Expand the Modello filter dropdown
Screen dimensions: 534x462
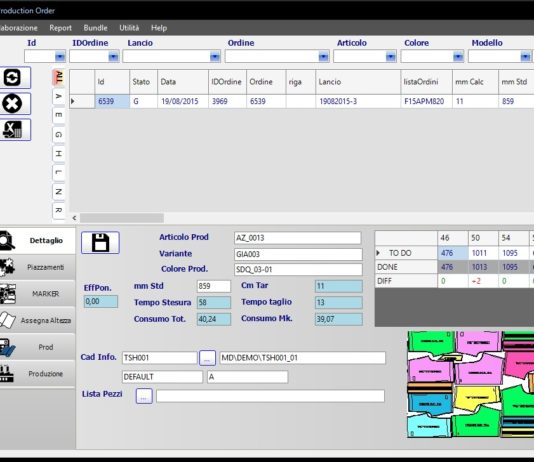click(x=525, y=57)
